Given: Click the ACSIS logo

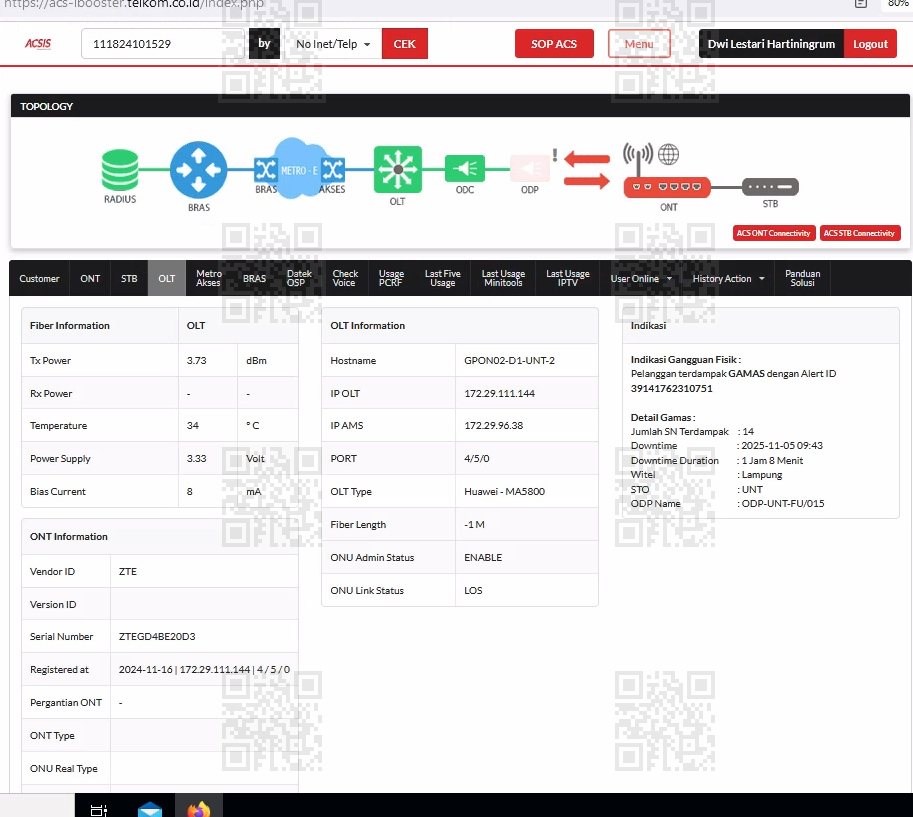Looking at the screenshot, I should pos(38,44).
